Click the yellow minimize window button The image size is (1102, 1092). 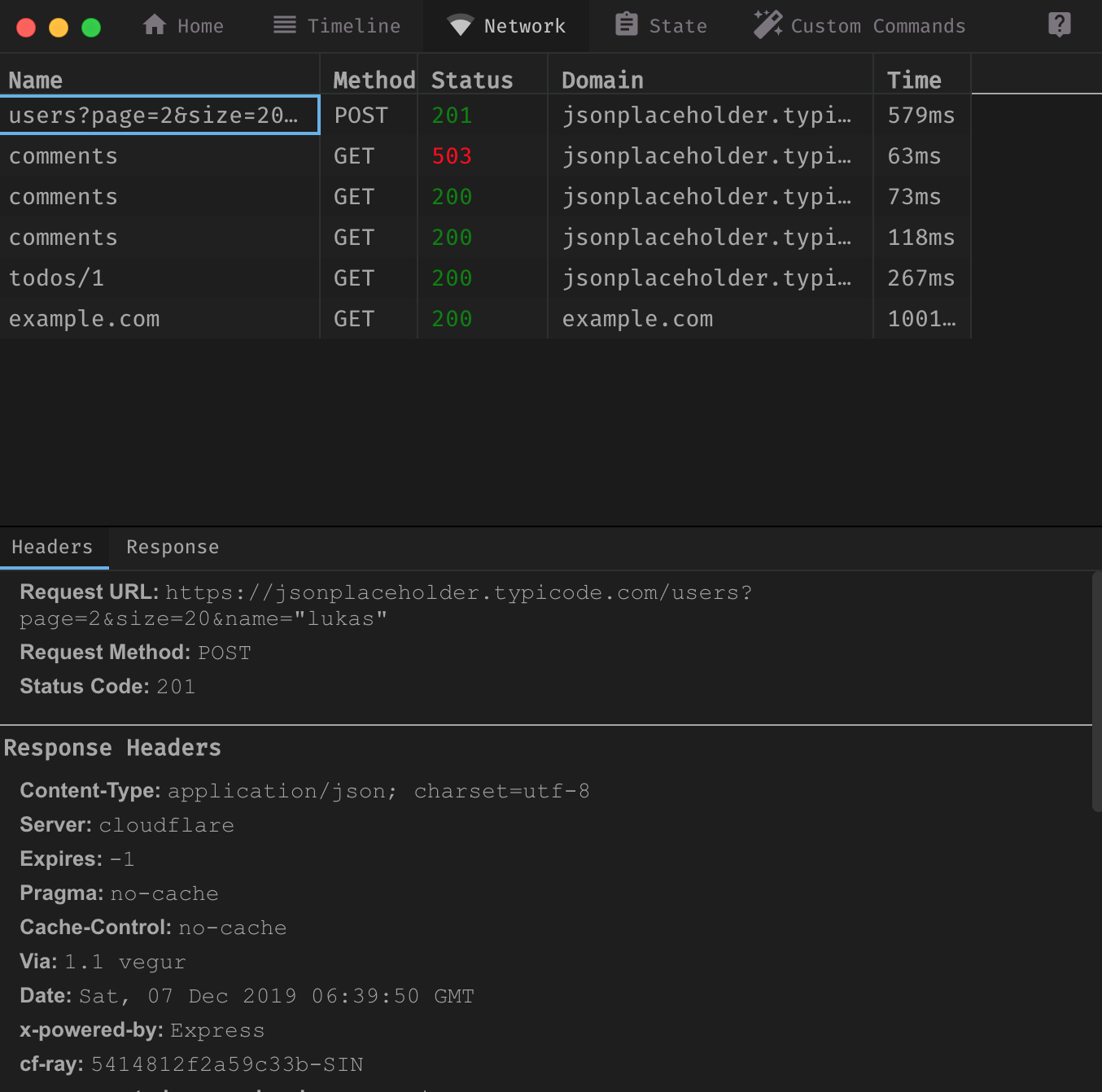coord(59,28)
